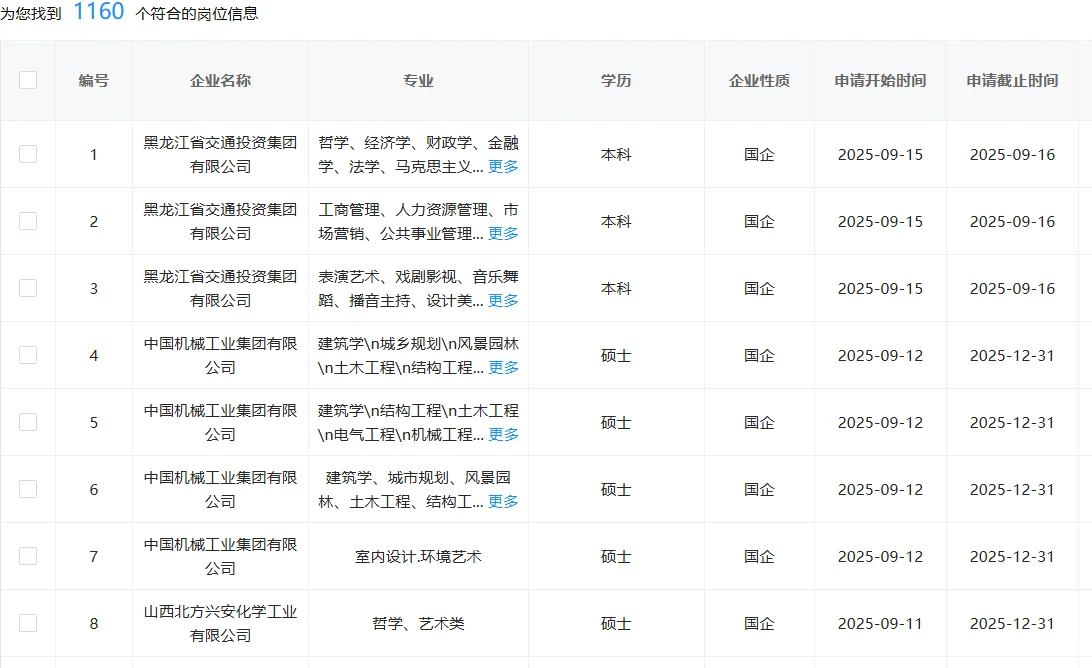Click the 专业 column header

point(418,80)
